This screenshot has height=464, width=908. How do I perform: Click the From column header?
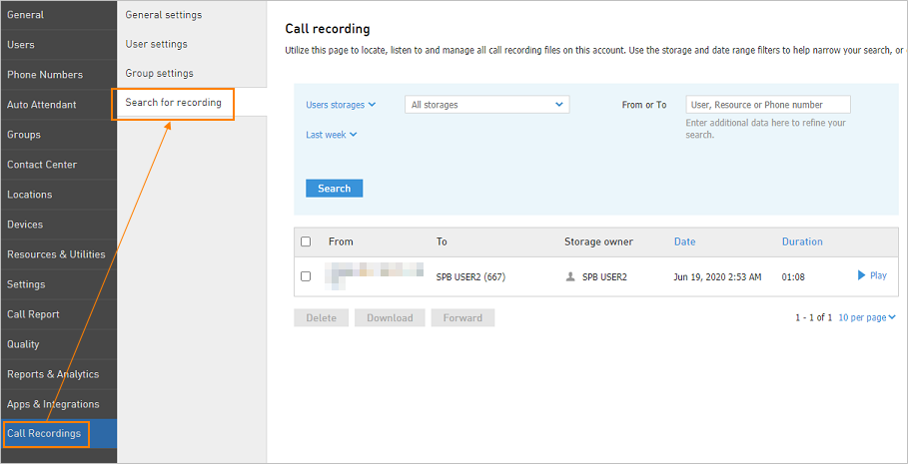point(340,242)
